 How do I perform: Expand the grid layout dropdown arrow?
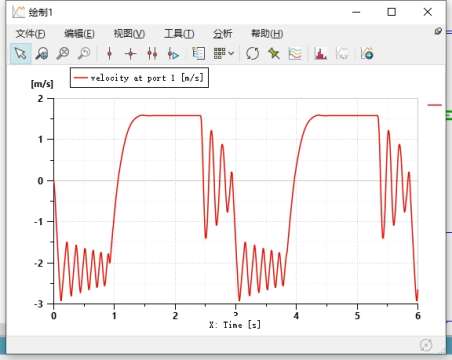point(231,53)
